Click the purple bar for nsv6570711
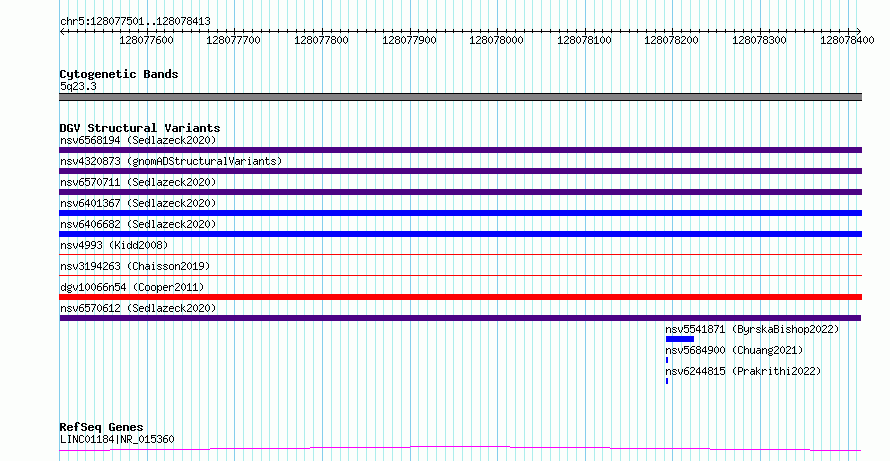This screenshot has height=461, width=890. pos(460,192)
